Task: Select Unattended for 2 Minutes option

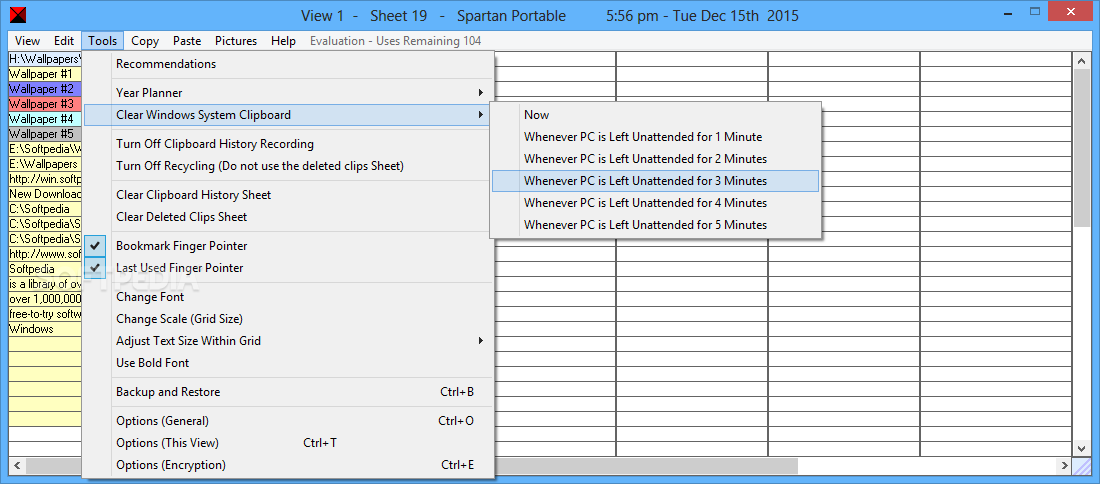Action: click(x=655, y=159)
